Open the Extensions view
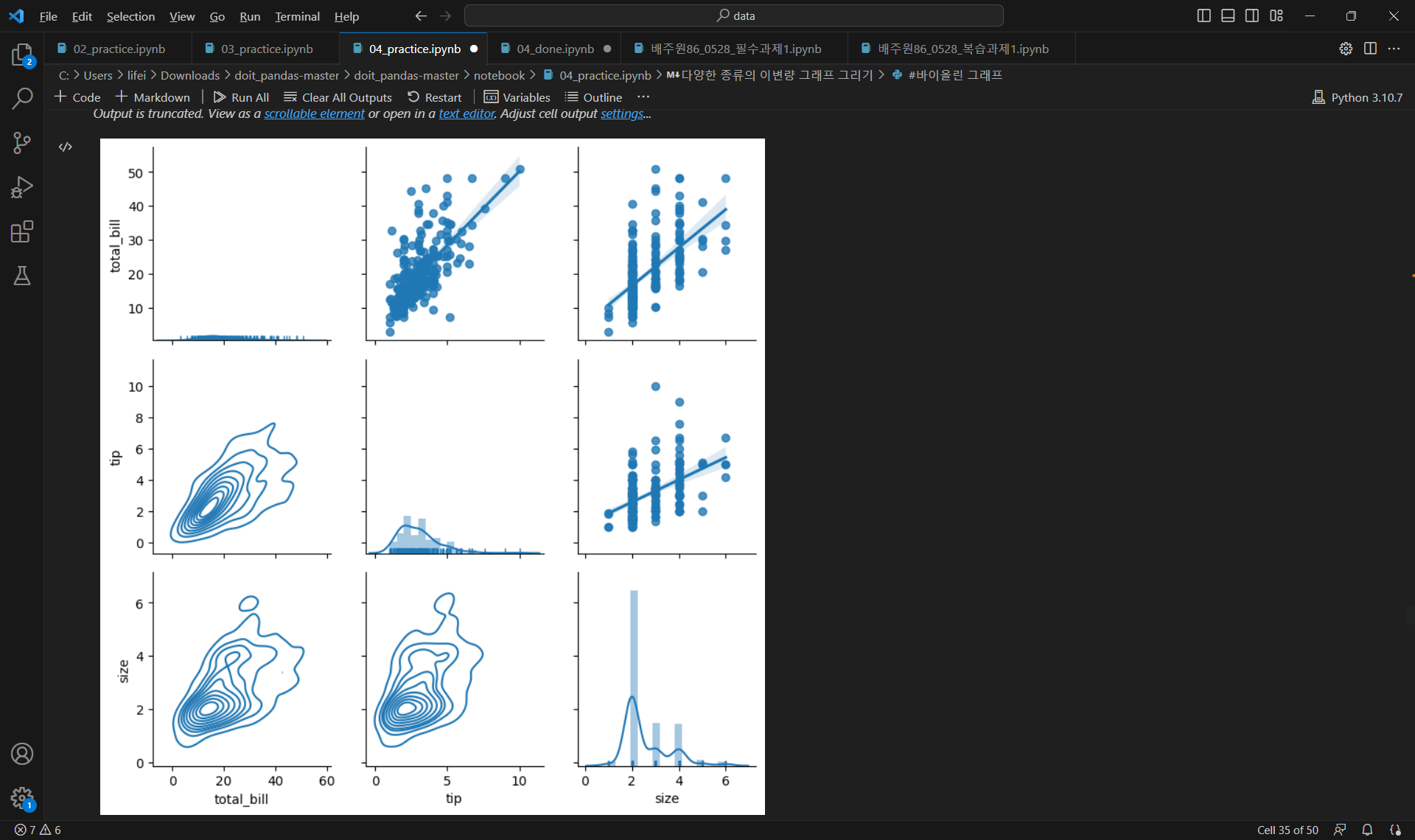The height and width of the screenshot is (840, 1415). [22, 231]
